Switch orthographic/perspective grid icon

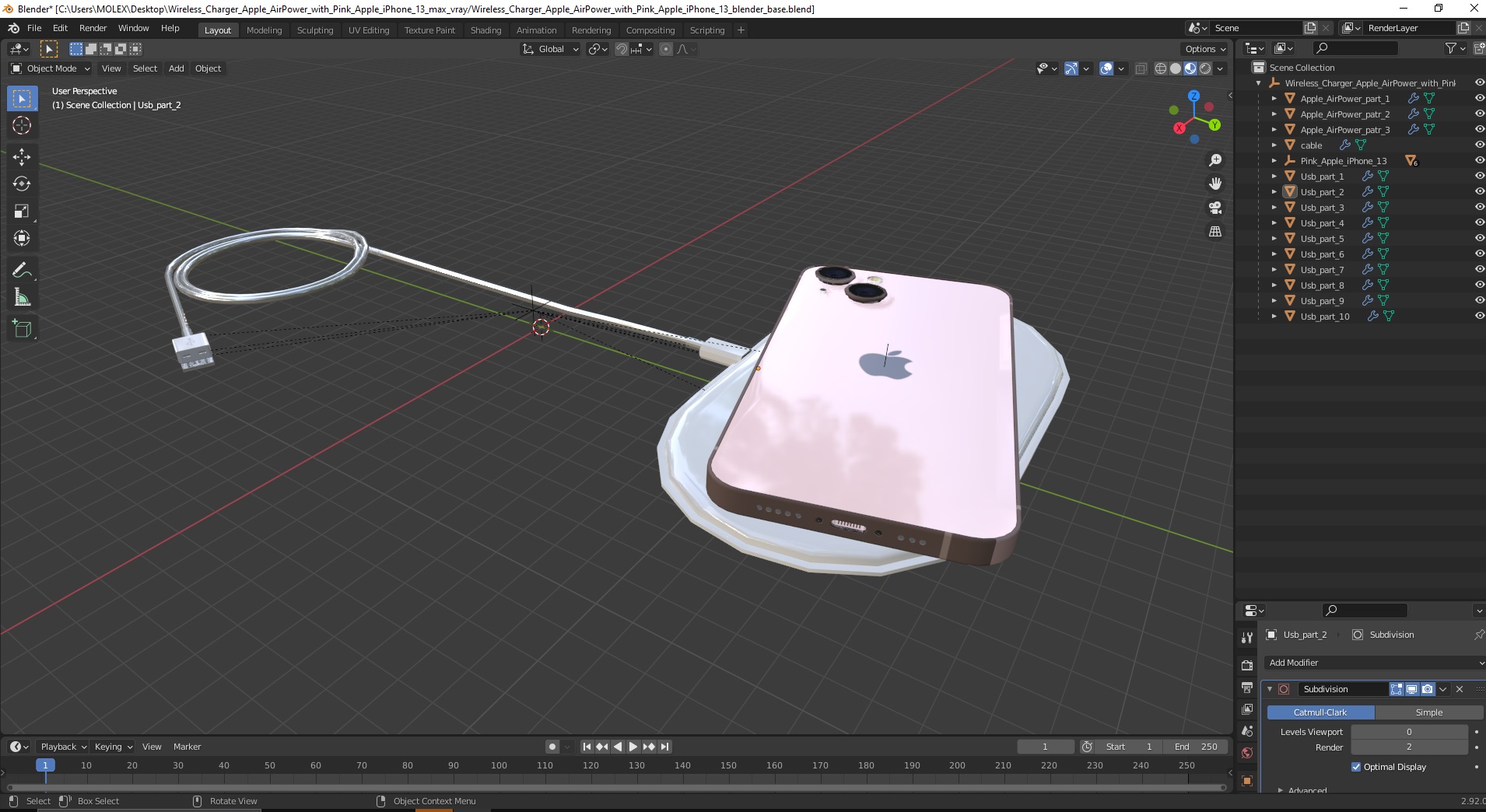click(x=1215, y=232)
